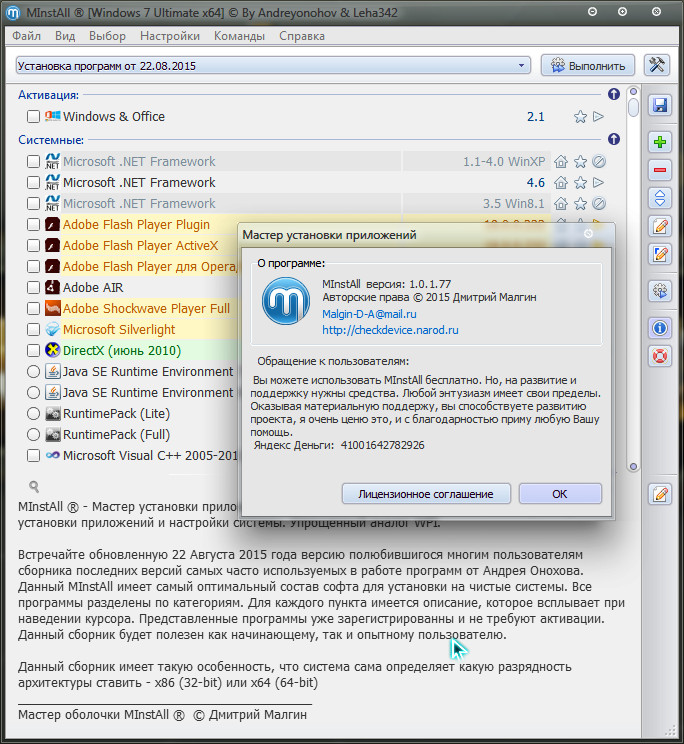Open the Настройки menu
Image resolution: width=684 pixels, height=744 pixels.
tap(170, 36)
